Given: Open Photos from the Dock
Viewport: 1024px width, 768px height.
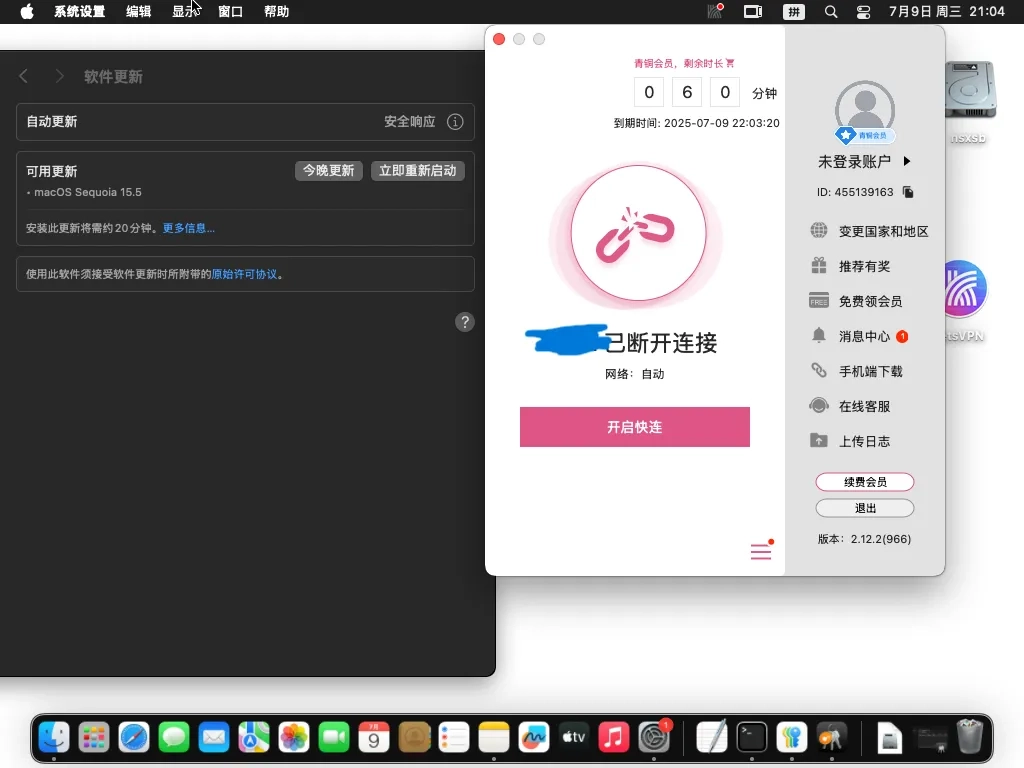Looking at the screenshot, I should (x=294, y=738).
